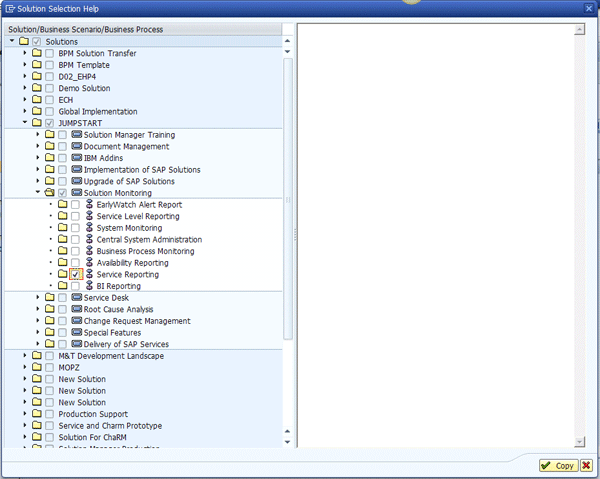Click the Solutions root folder icon

24,41
